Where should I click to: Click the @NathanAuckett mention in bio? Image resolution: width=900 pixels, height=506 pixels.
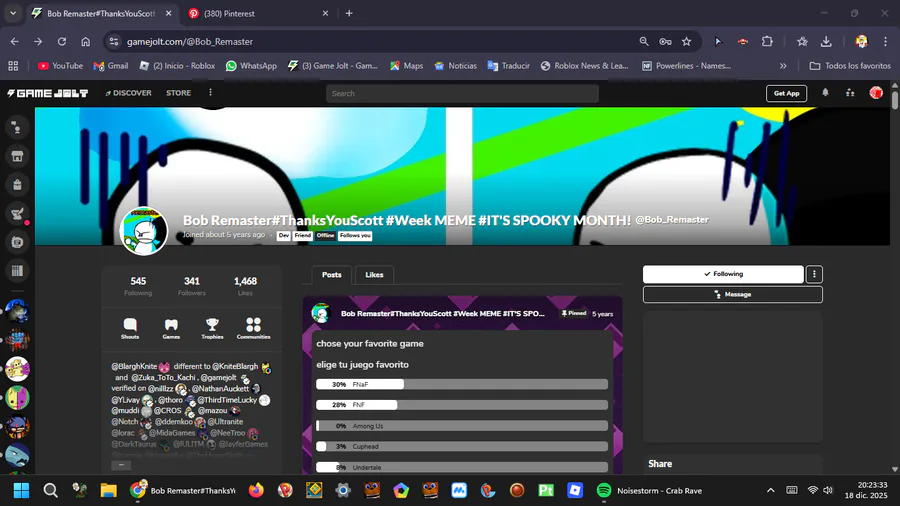click(220, 388)
